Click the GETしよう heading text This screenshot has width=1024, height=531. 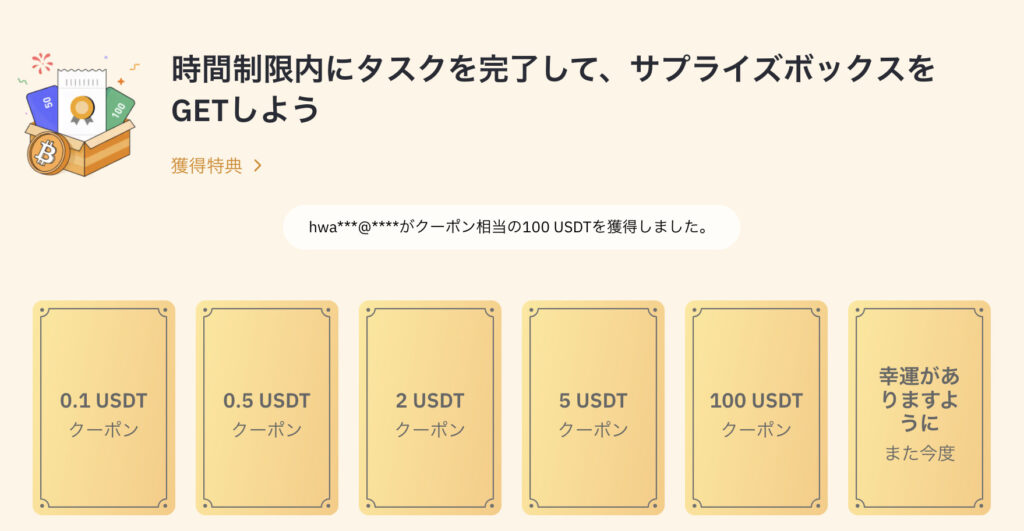point(246,110)
